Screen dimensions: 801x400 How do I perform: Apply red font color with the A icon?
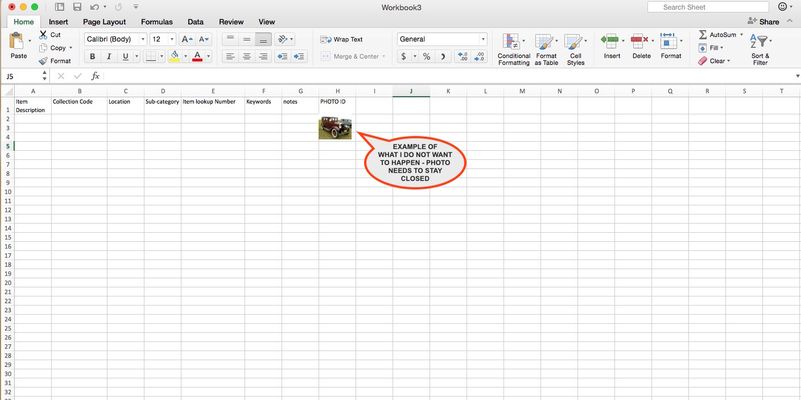point(198,56)
